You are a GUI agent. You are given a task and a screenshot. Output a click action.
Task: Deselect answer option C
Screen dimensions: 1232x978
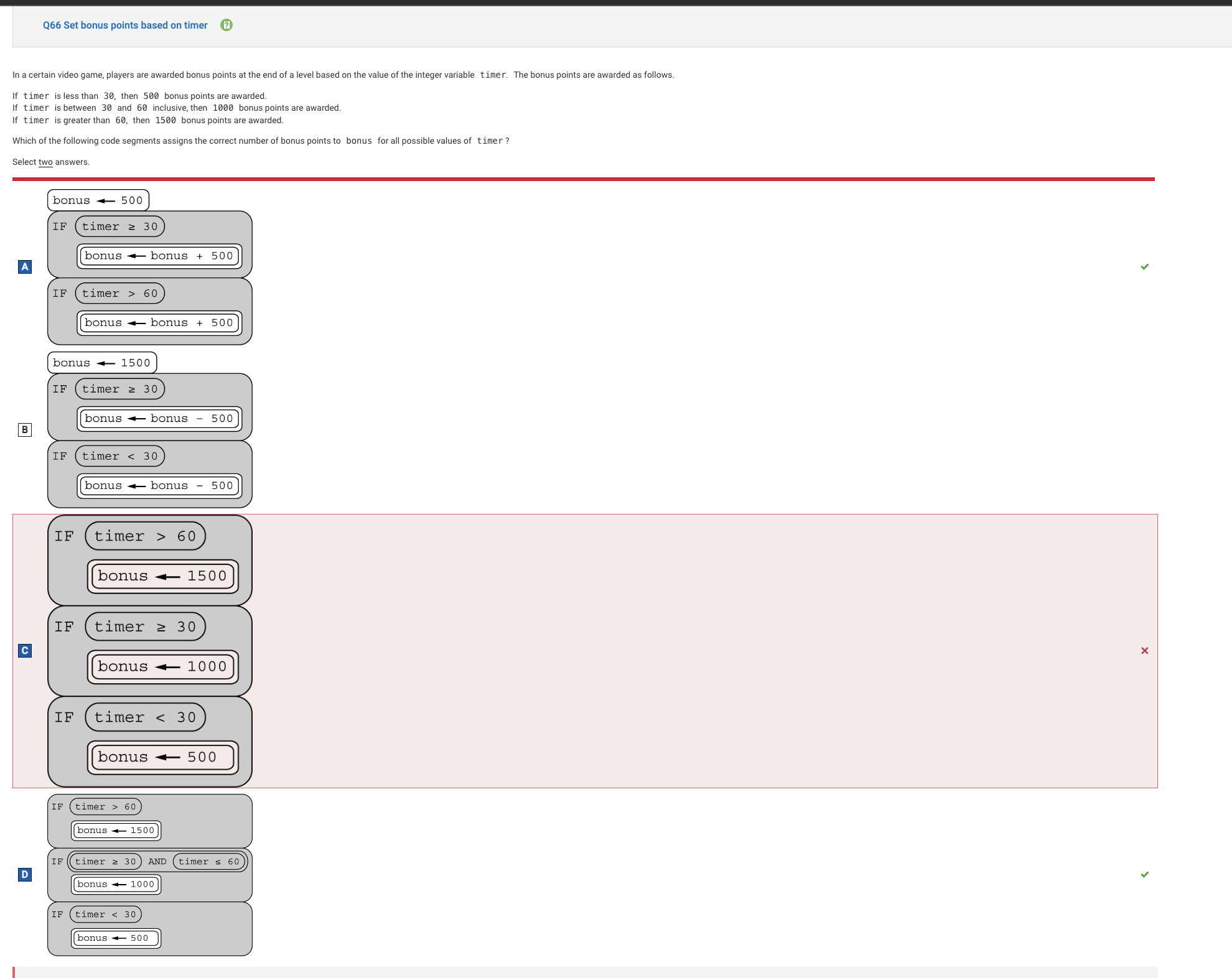click(25, 651)
